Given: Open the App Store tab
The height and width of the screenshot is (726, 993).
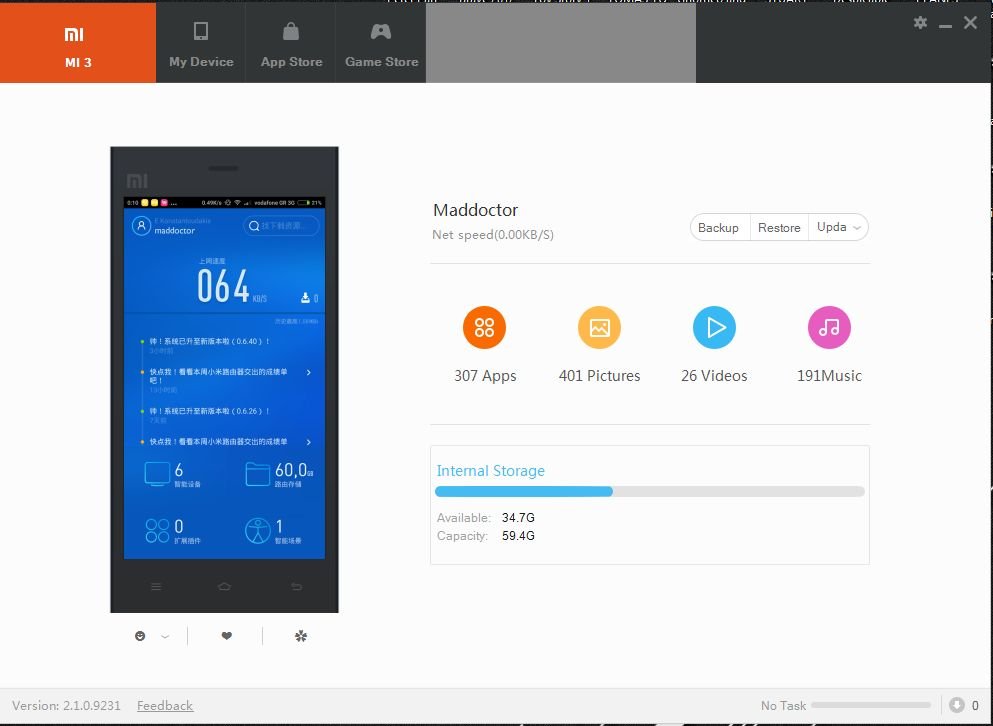Looking at the screenshot, I should coord(291,42).
